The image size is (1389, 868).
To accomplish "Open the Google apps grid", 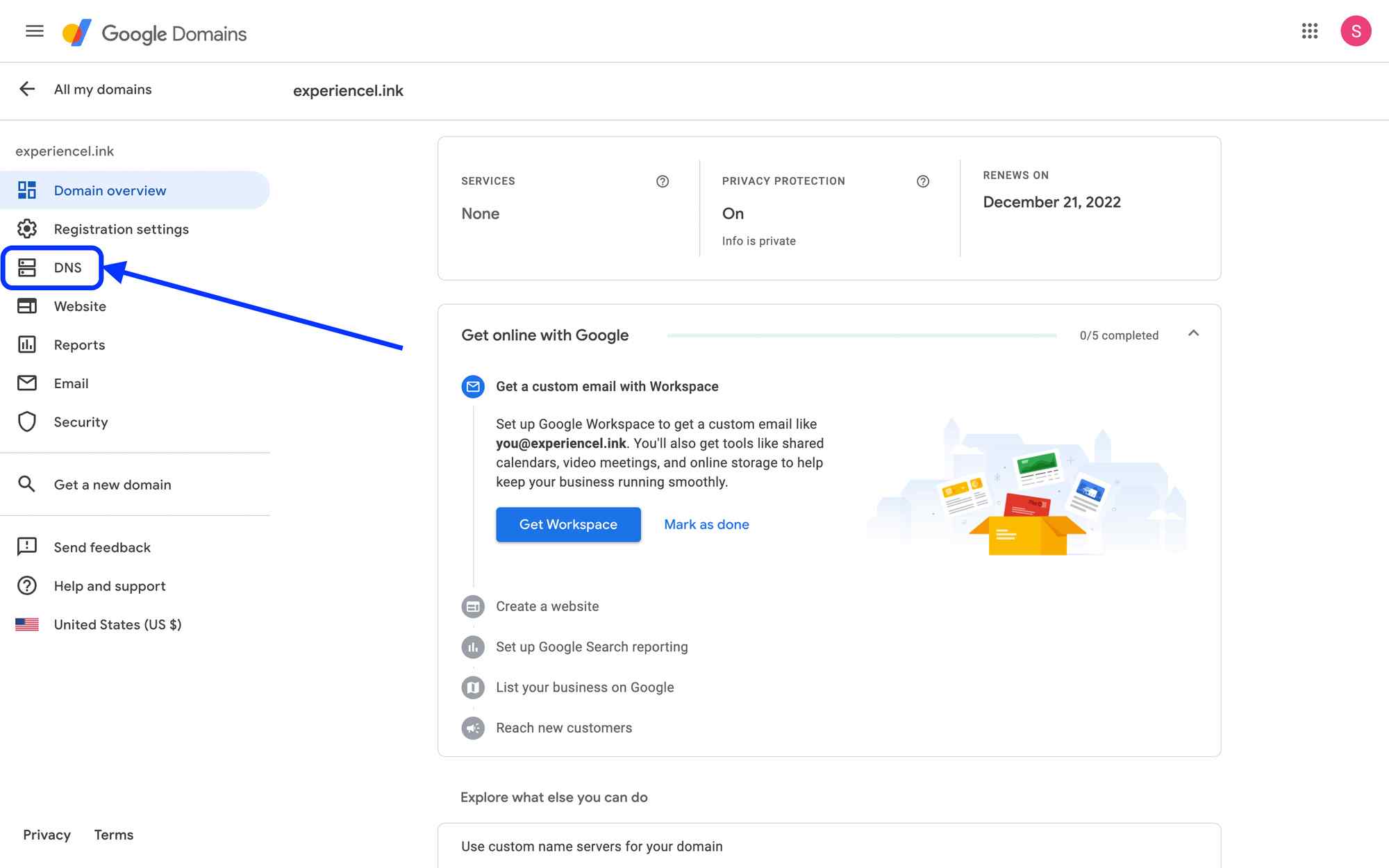I will coord(1309,31).
